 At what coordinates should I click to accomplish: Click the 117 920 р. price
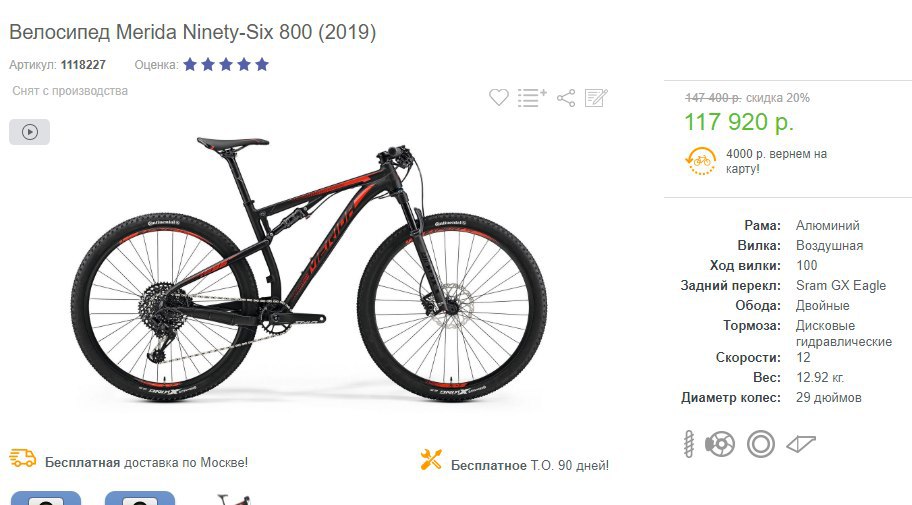[x=739, y=122]
